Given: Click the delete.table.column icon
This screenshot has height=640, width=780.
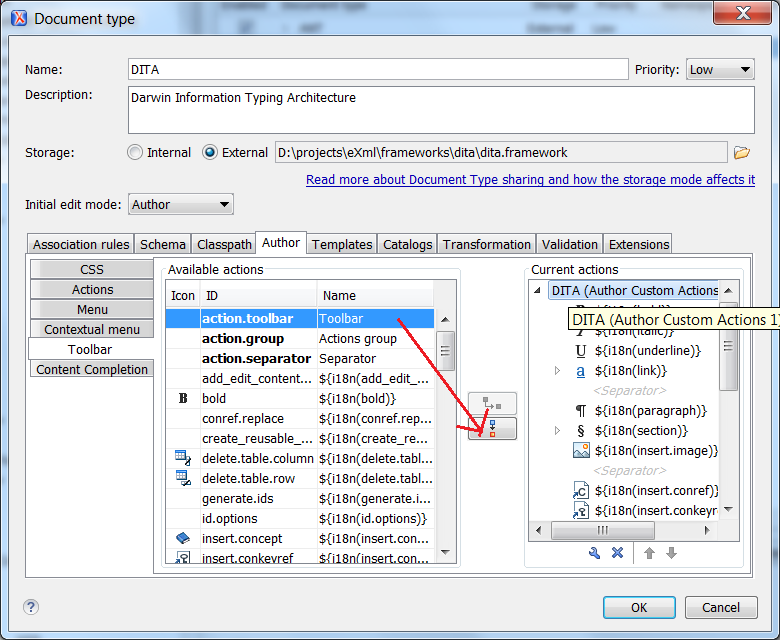Looking at the screenshot, I should 183,457.
